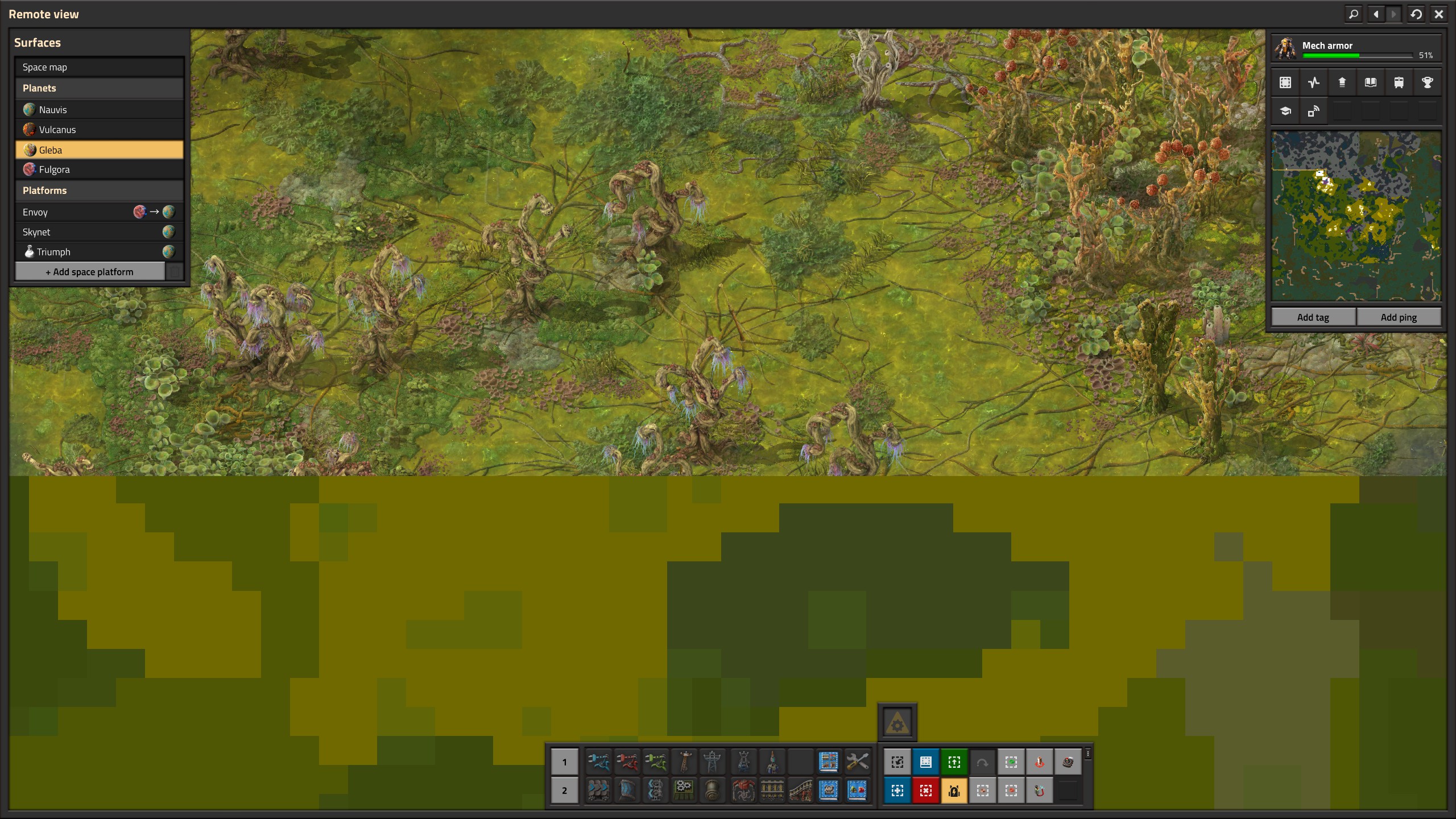Click the Add tag button
The width and height of the screenshot is (1456, 819).
coord(1313,317)
